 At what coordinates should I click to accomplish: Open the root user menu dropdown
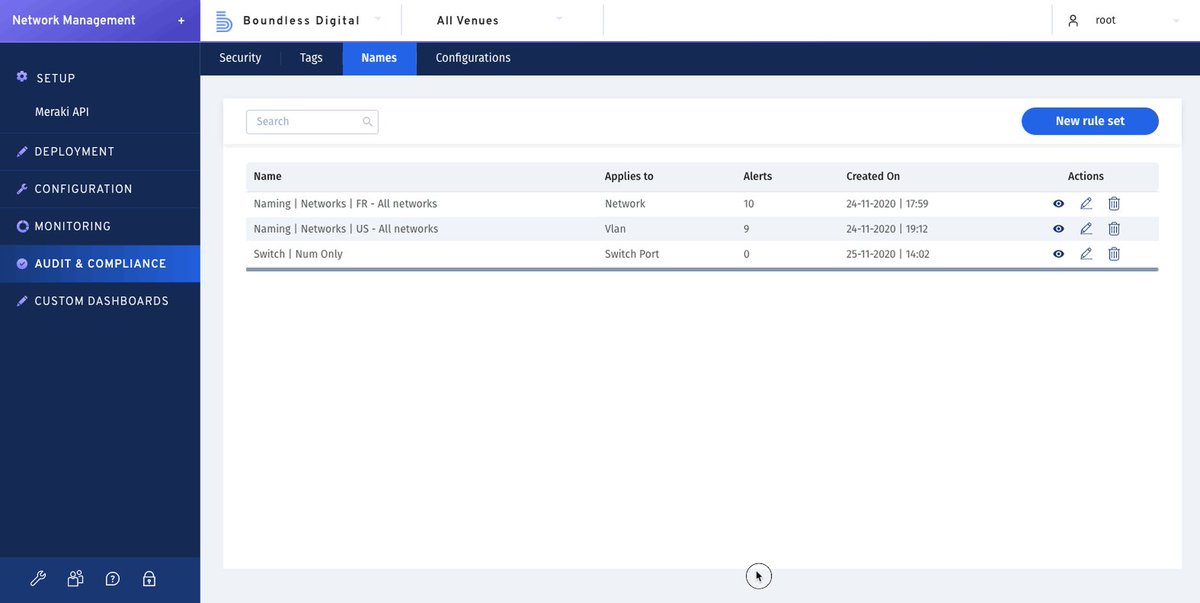coord(1176,20)
